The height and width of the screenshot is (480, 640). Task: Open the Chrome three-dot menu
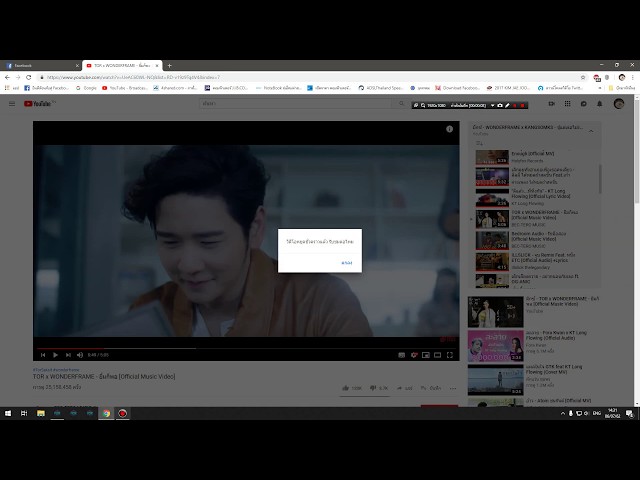click(x=633, y=77)
